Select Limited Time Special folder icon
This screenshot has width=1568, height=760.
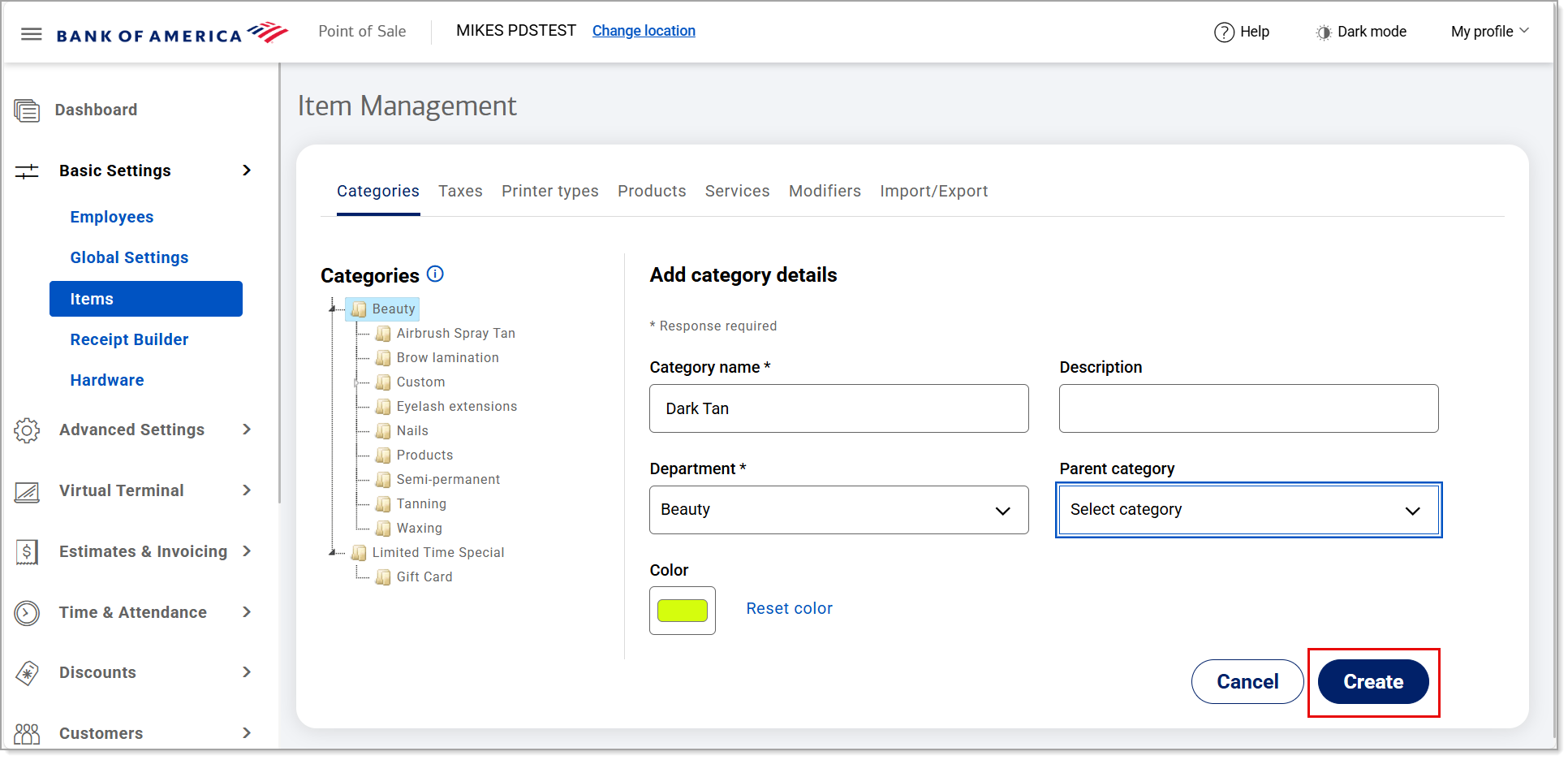pyautogui.click(x=359, y=553)
